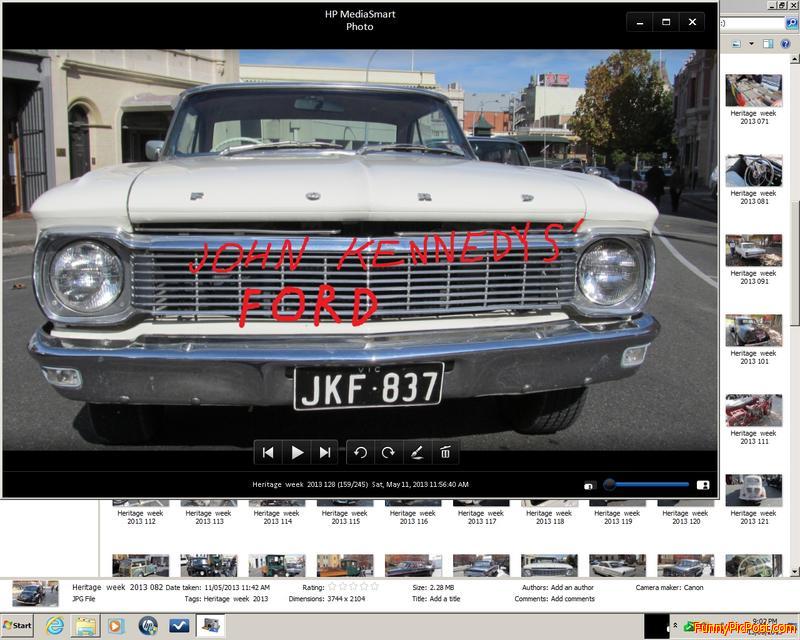Launch Internet Explorer from the taskbar
This screenshot has width=800, height=640.
pyautogui.click(x=55, y=625)
